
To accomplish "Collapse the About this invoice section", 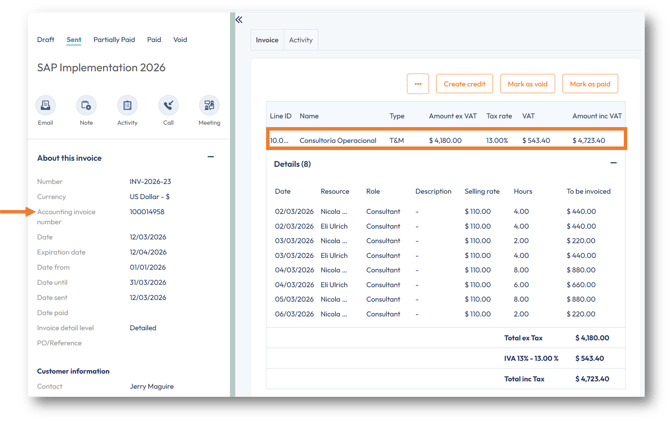I will [x=211, y=157].
